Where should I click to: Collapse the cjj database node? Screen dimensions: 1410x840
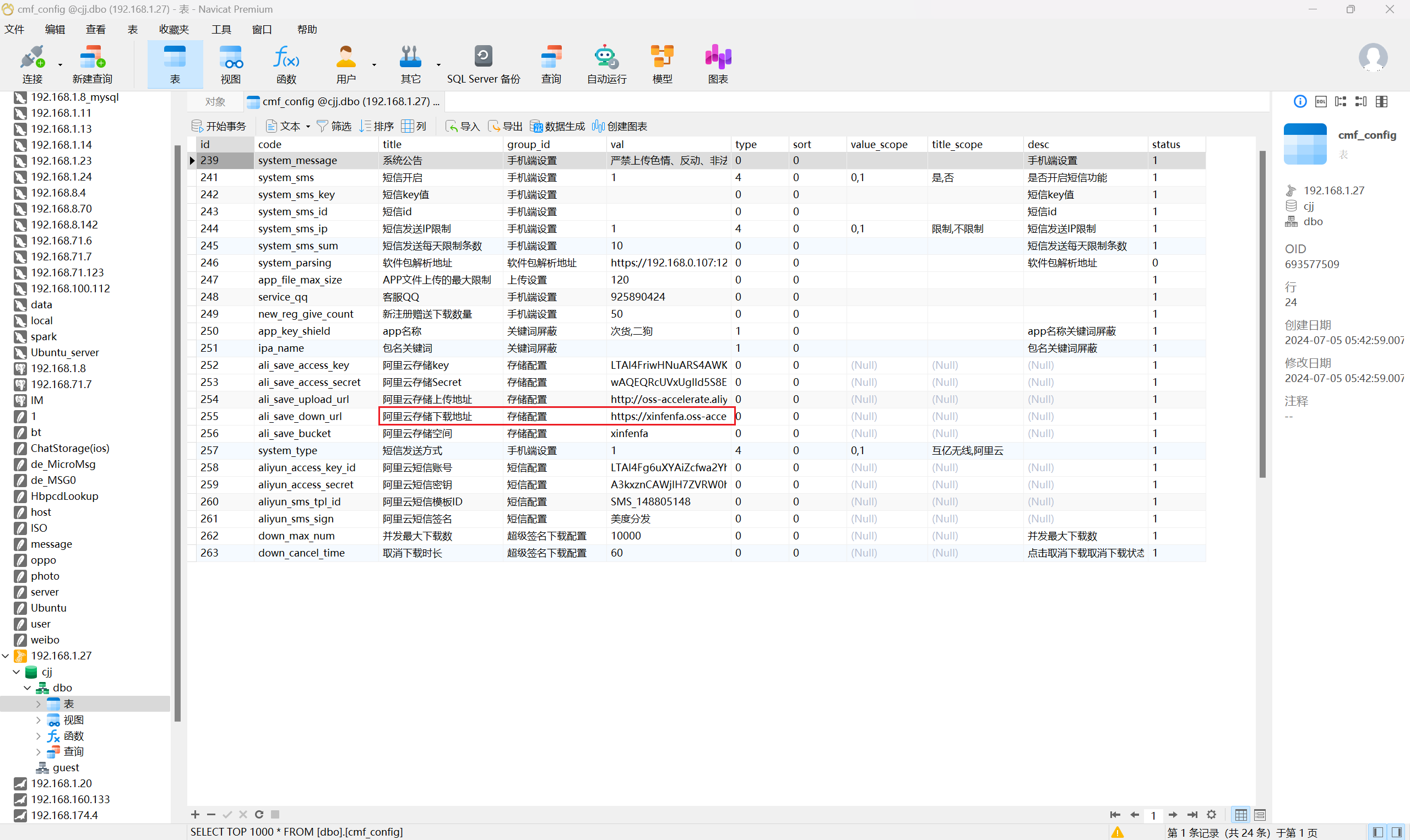pyautogui.click(x=17, y=672)
